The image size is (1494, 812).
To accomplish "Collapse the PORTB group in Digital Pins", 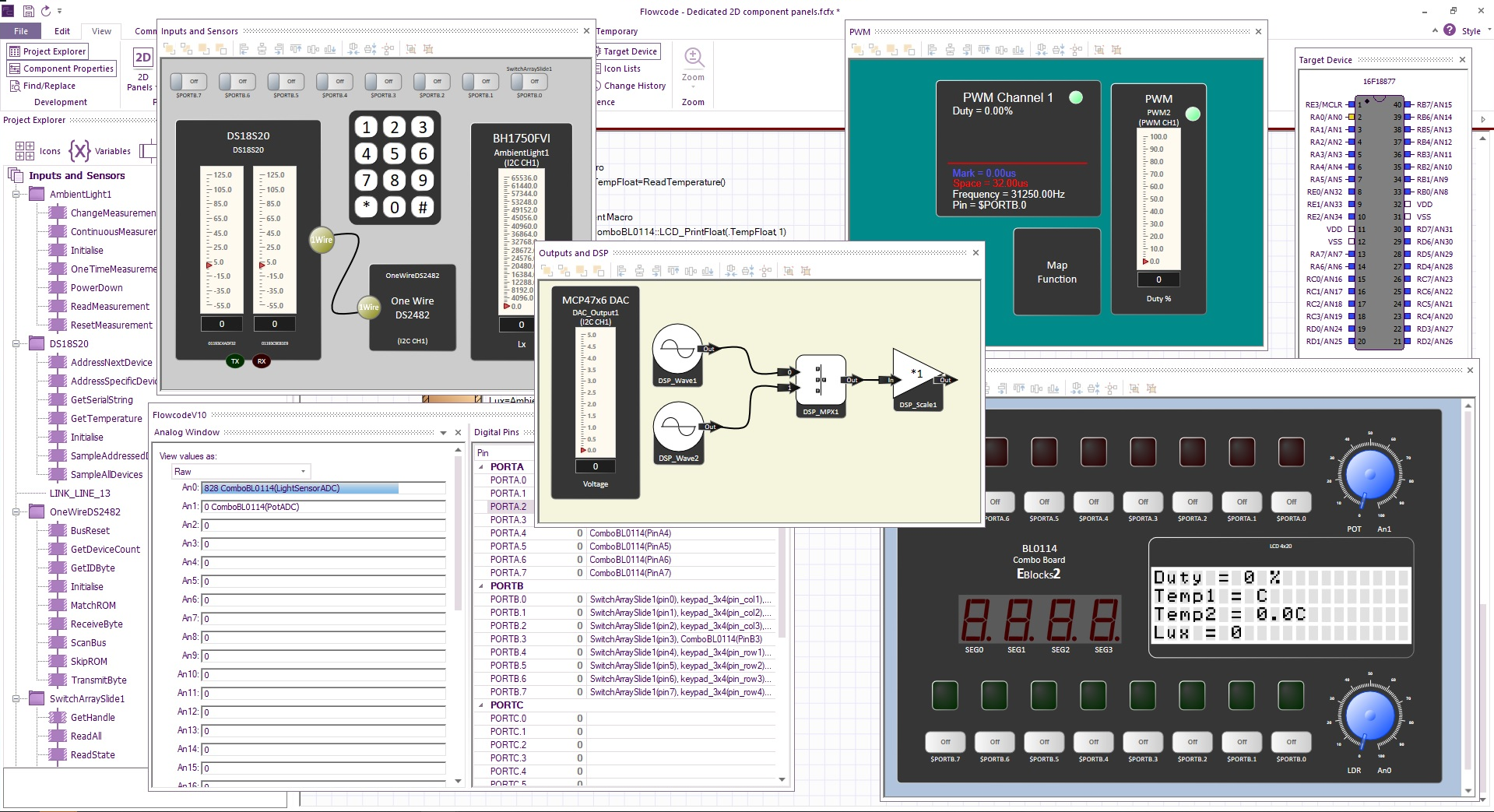I will point(480,586).
